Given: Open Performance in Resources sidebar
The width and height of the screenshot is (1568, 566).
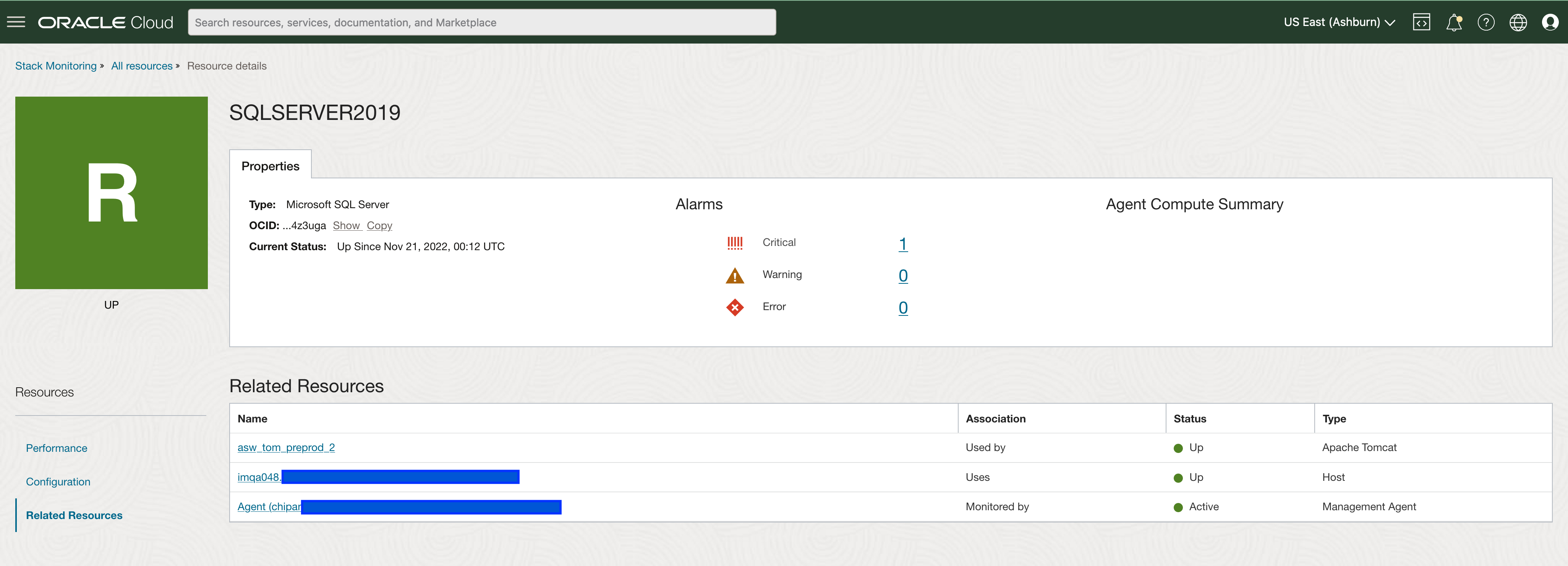Looking at the screenshot, I should pos(57,448).
